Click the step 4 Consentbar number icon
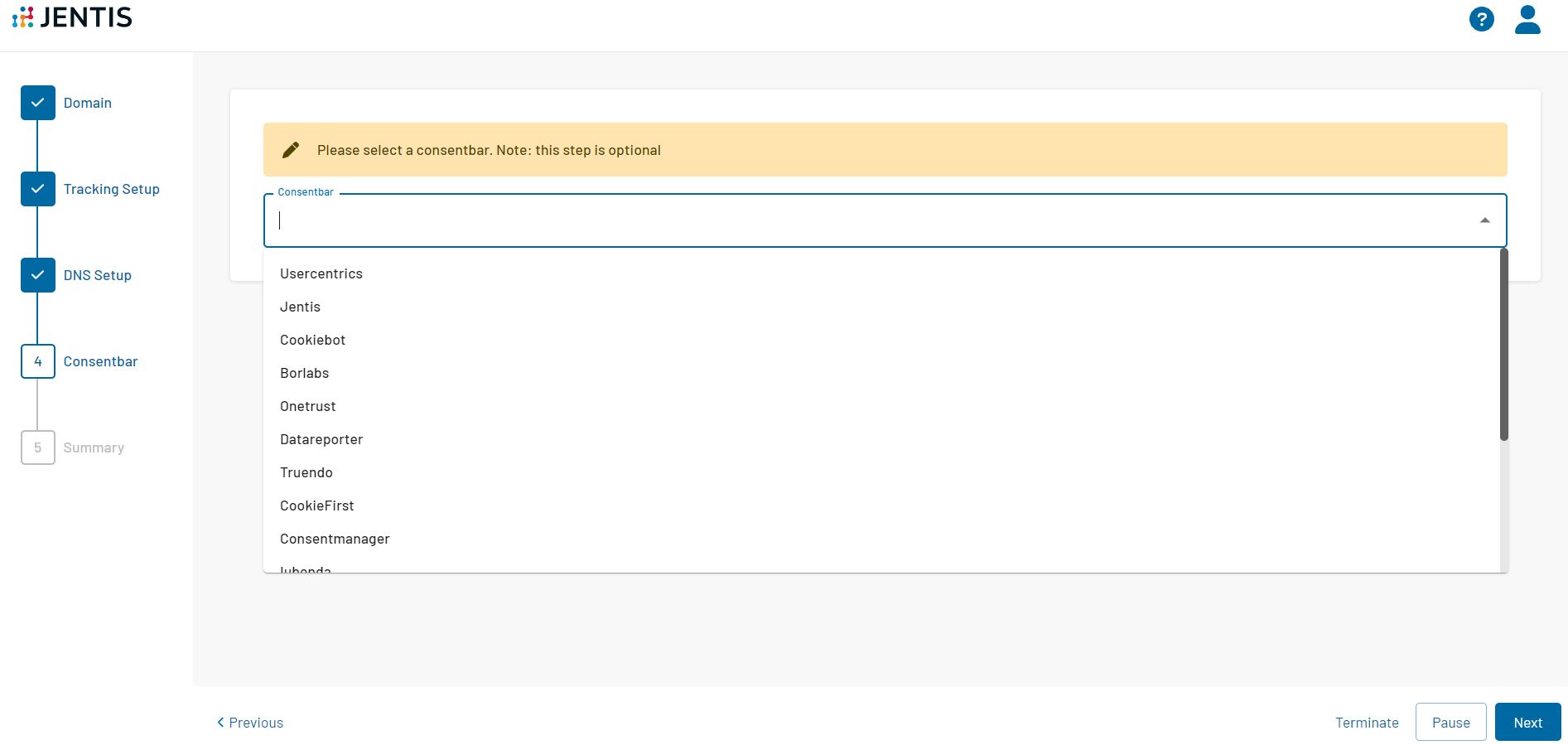Viewport: 1568px width, 745px height. 38,361
